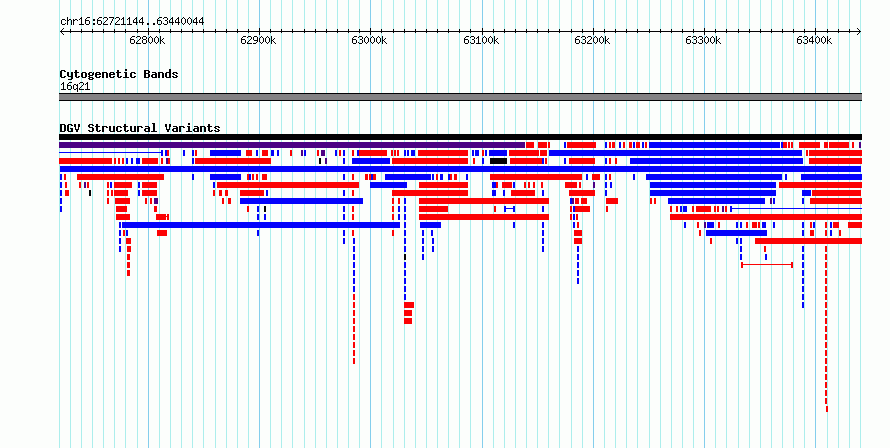Click the right arrowhead of the coordinate ruler

click(859, 32)
